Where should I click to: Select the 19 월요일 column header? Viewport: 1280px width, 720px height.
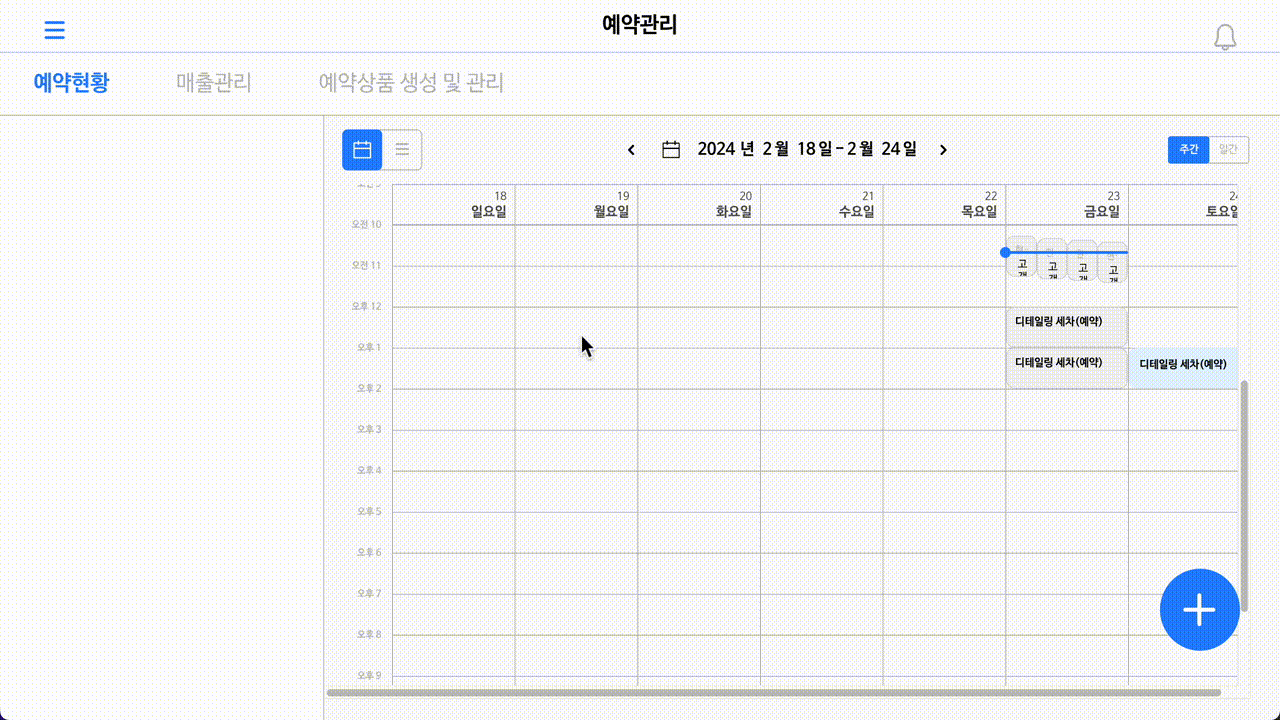point(576,204)
